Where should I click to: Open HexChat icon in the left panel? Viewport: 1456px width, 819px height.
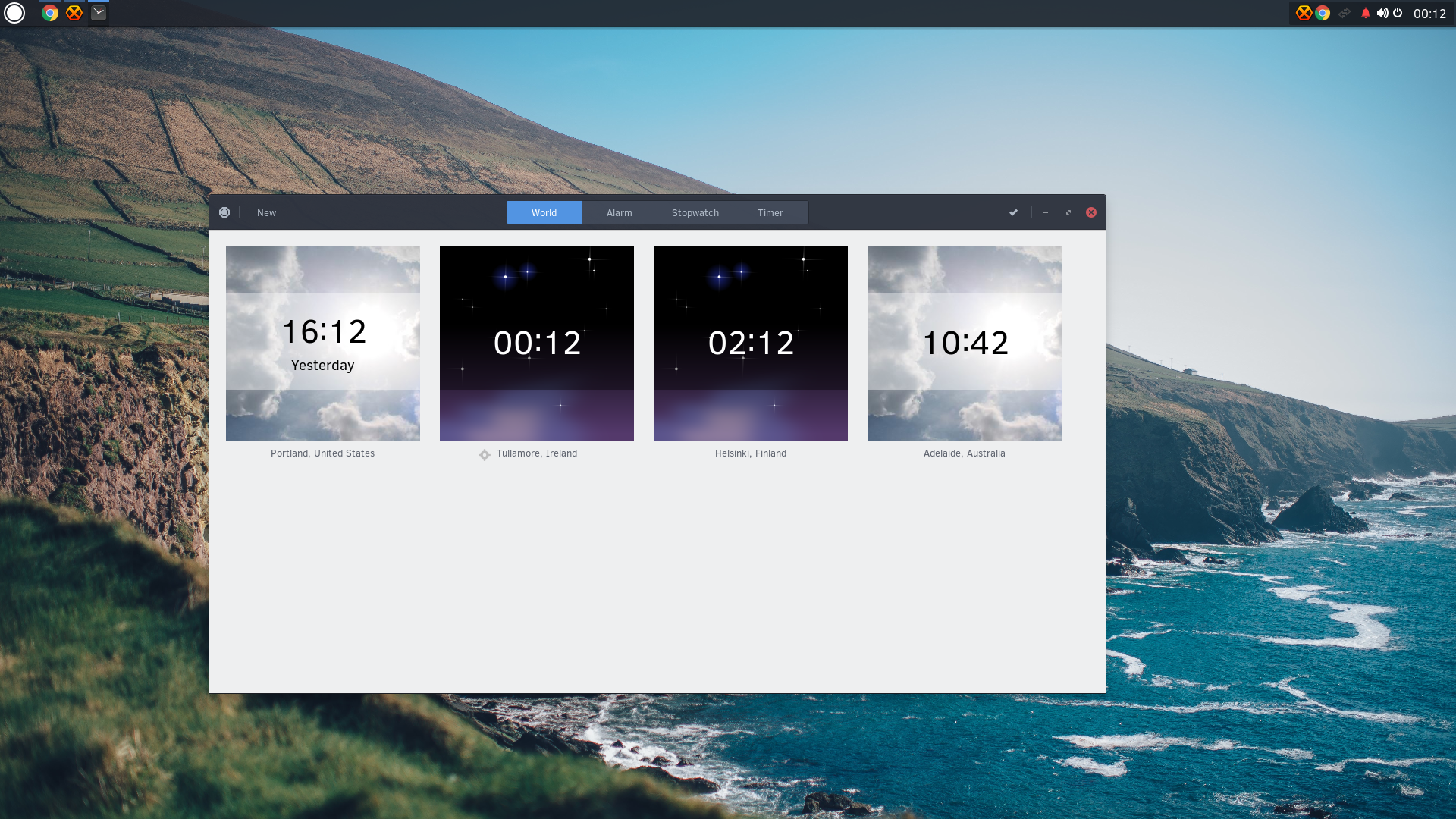[74, 13]
